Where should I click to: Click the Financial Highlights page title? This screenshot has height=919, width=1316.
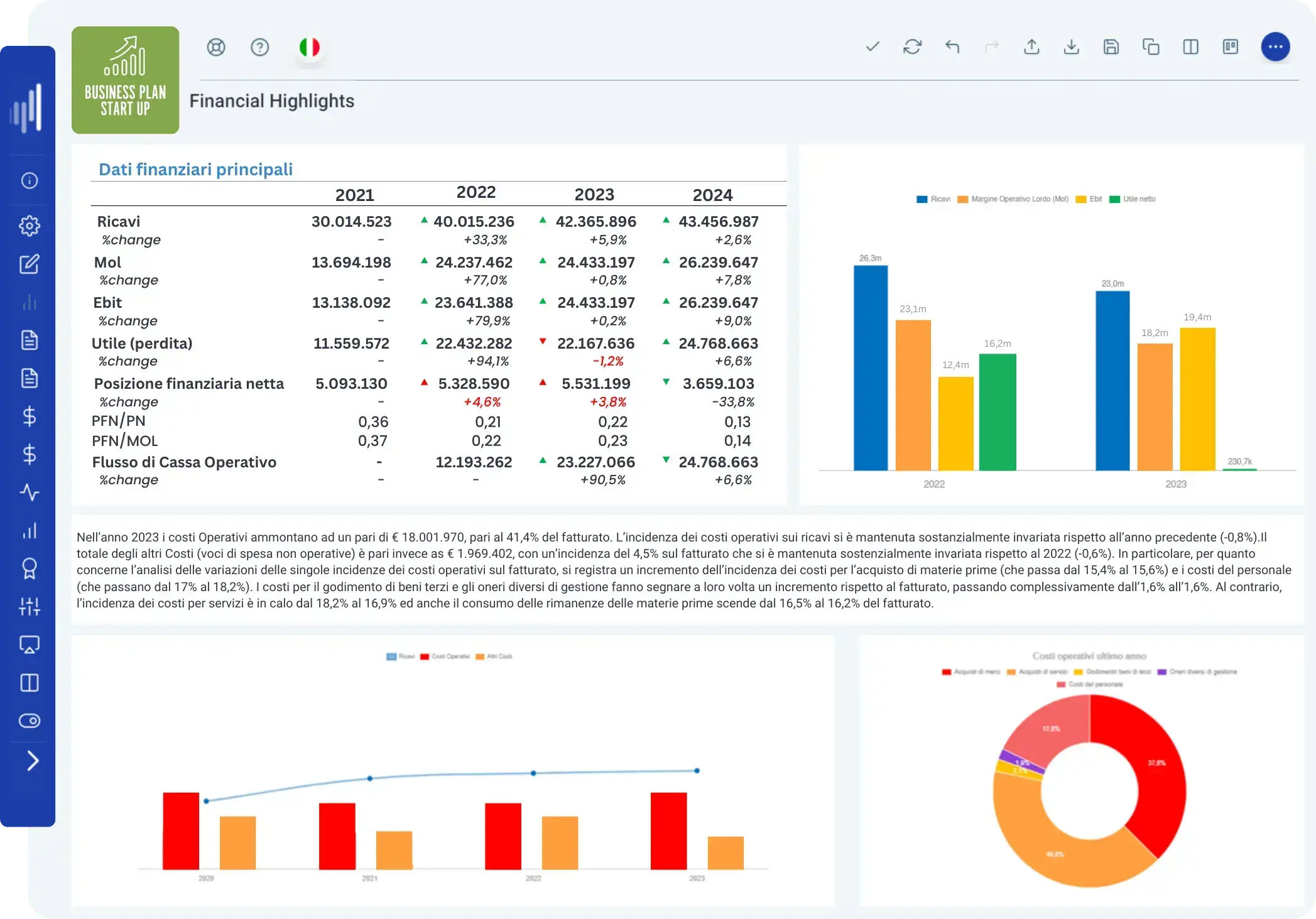(271, 101)
